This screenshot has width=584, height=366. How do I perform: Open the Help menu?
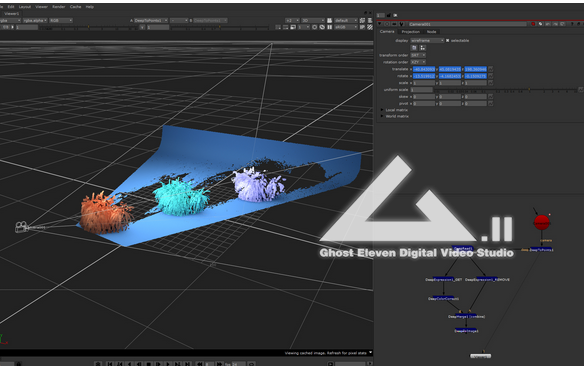click(x=90, y=7)
